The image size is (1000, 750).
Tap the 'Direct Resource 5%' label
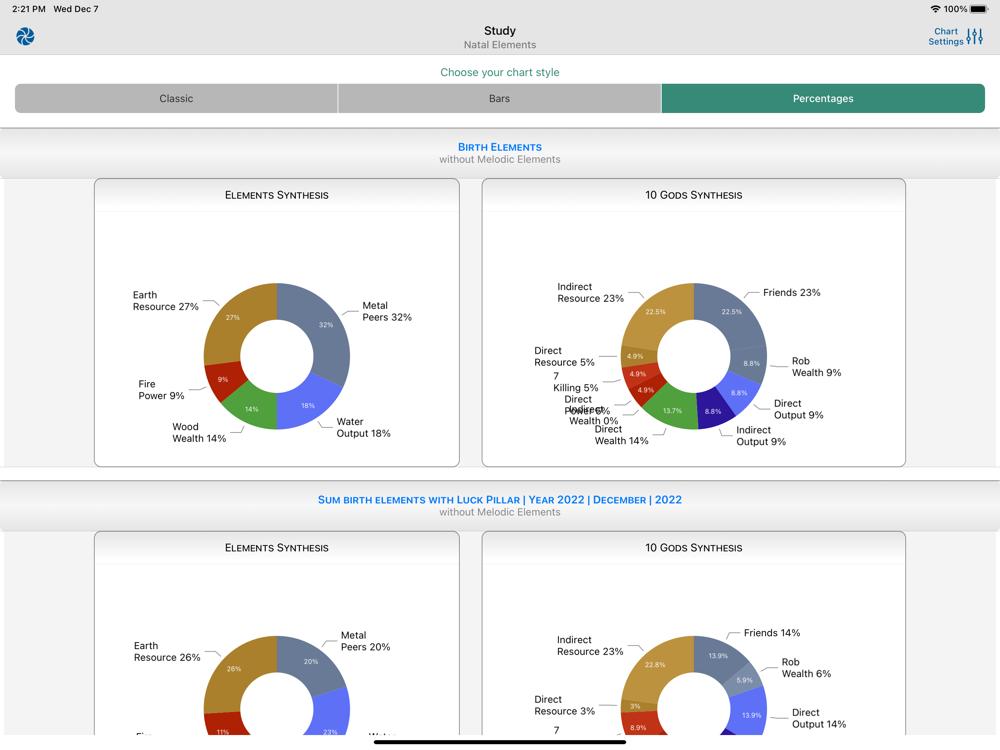pyautogui.click(x=564, y=357)
